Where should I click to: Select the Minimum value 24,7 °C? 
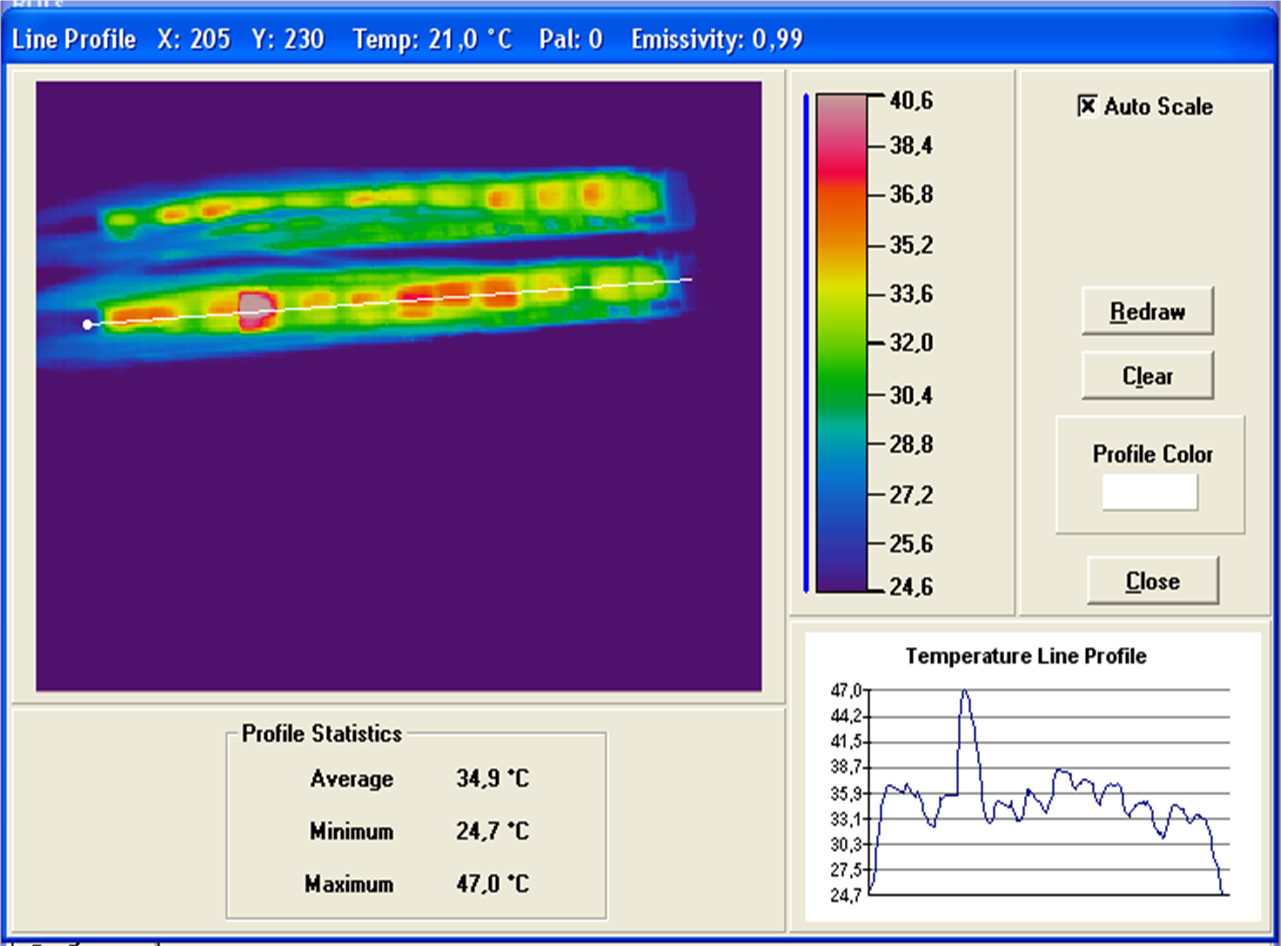tap(492, 832)
